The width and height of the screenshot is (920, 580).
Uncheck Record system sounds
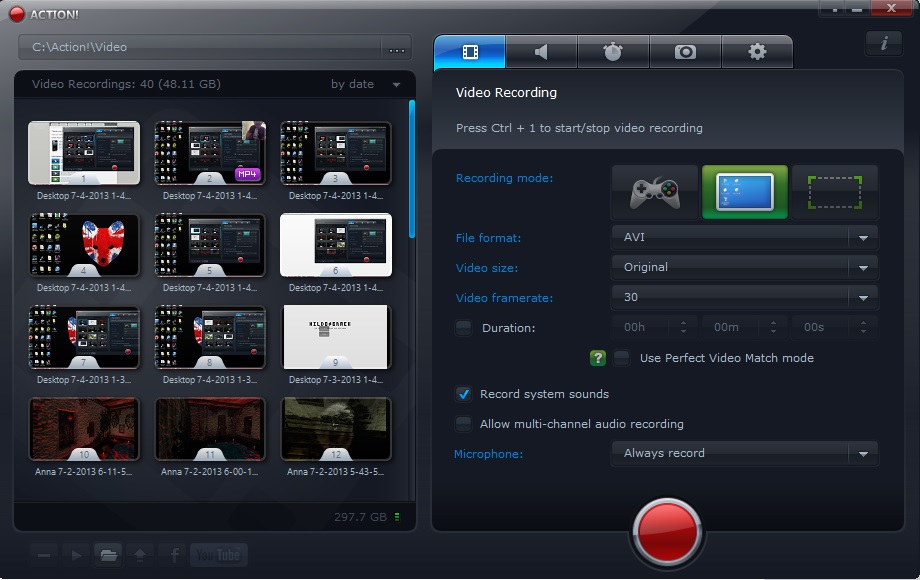pos(464,394)
